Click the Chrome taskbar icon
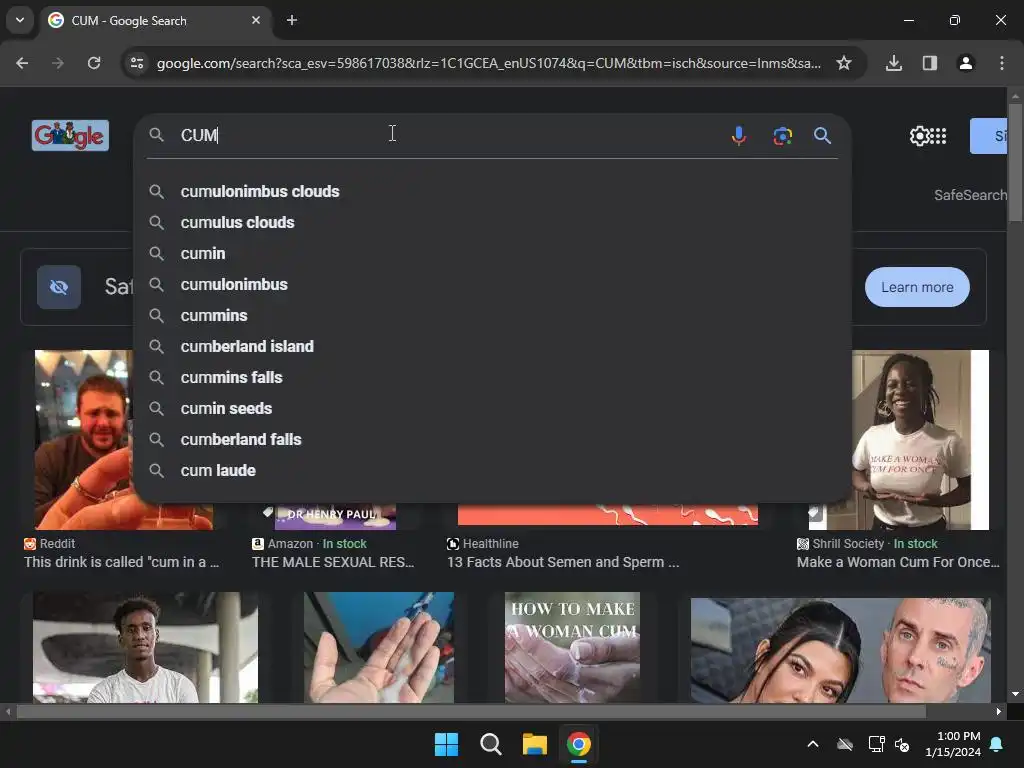 click(x=579, y=744)
